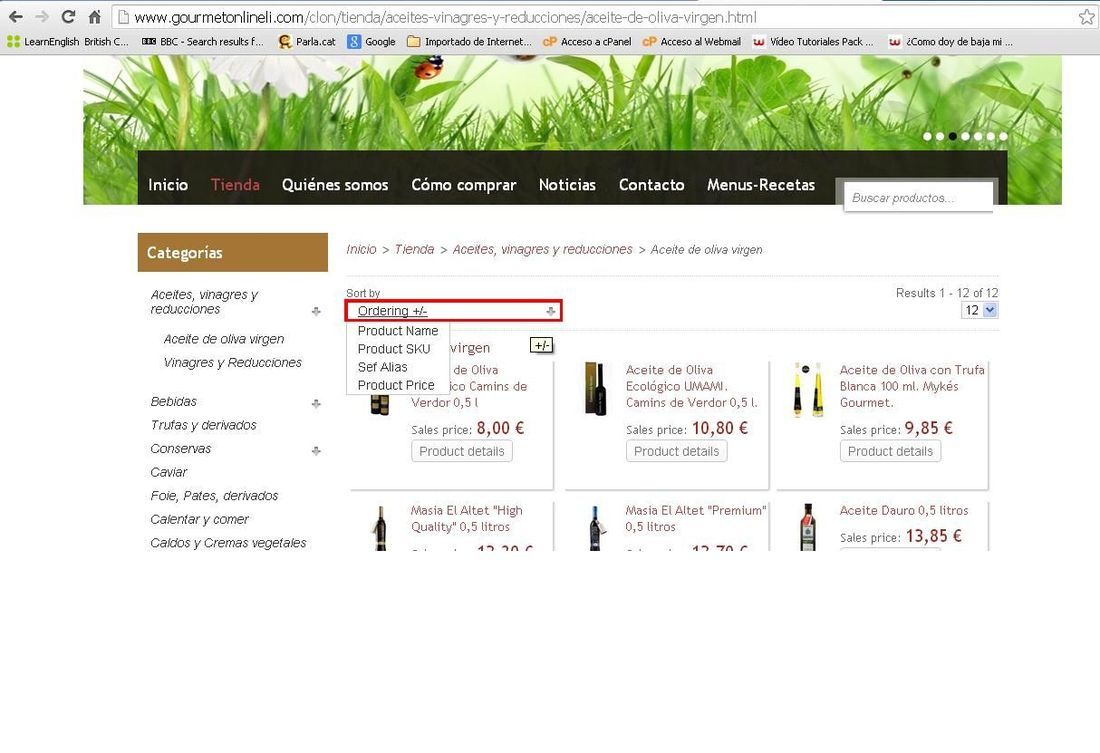Open the Bebidas category link

pyautogui.click(x=173, y=401)
